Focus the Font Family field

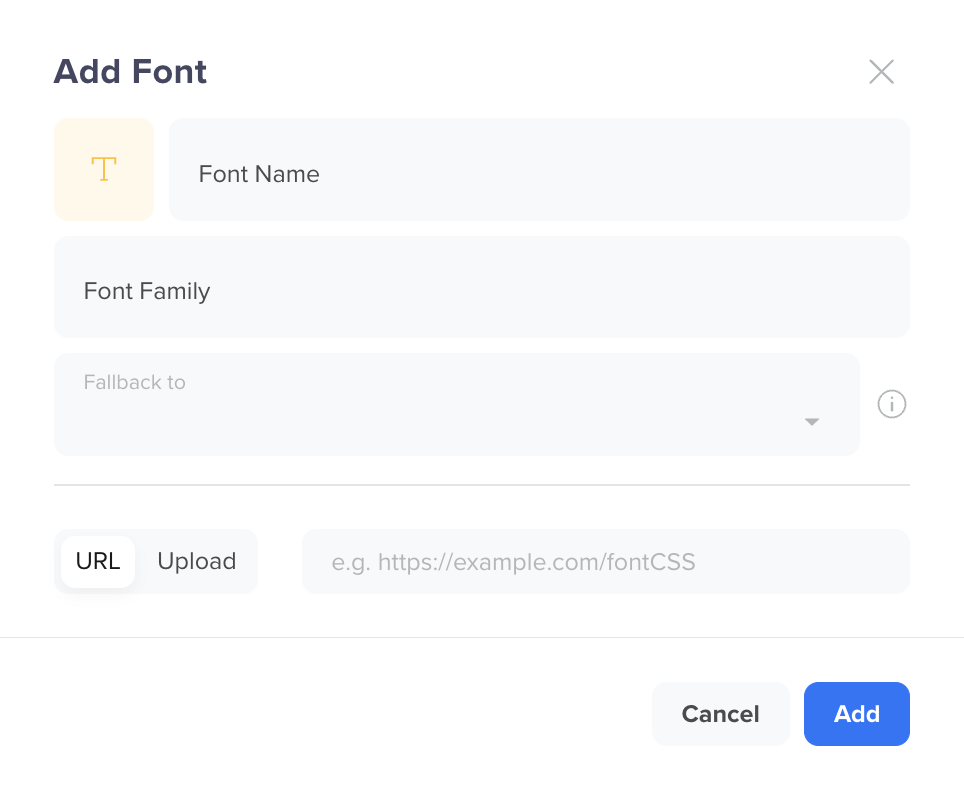[482, 287]
